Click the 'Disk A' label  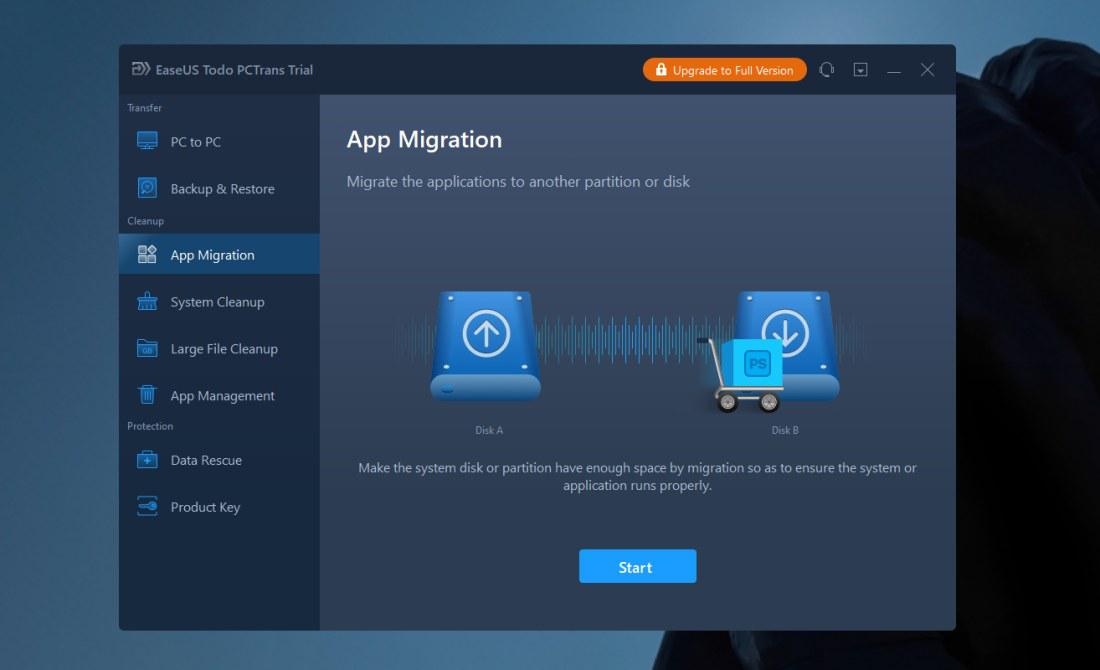coord(489,430)
